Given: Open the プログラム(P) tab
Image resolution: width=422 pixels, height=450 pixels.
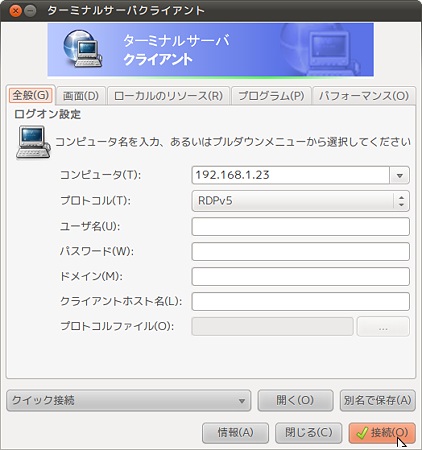Looking at the screenshot, I should (271, 96).
